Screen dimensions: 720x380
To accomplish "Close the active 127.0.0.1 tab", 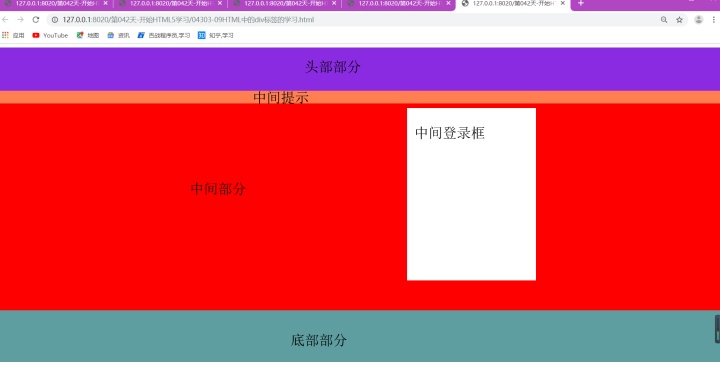I will tap(562, 3).
